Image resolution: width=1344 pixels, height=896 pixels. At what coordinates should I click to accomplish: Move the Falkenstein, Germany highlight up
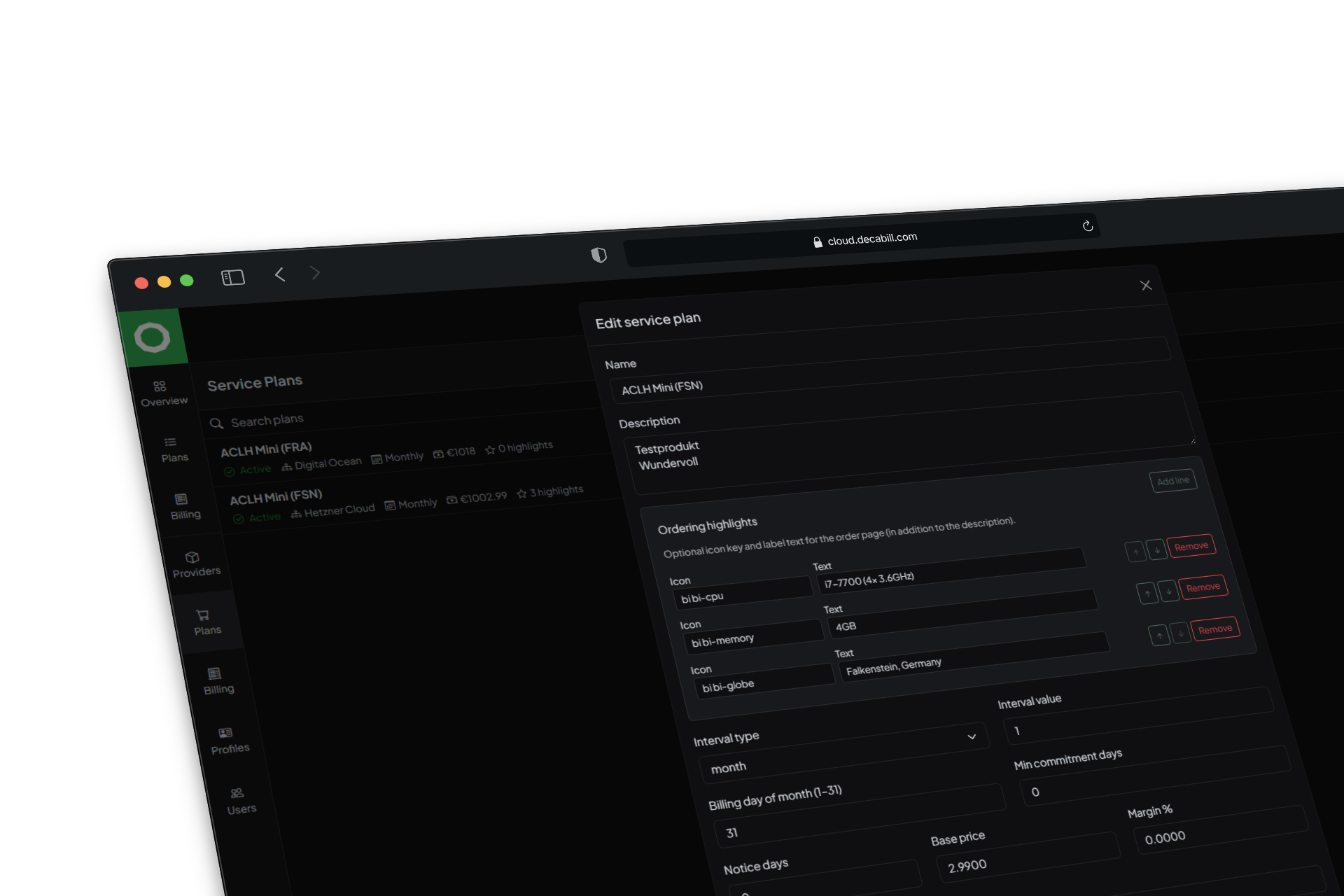[1159, 635]
